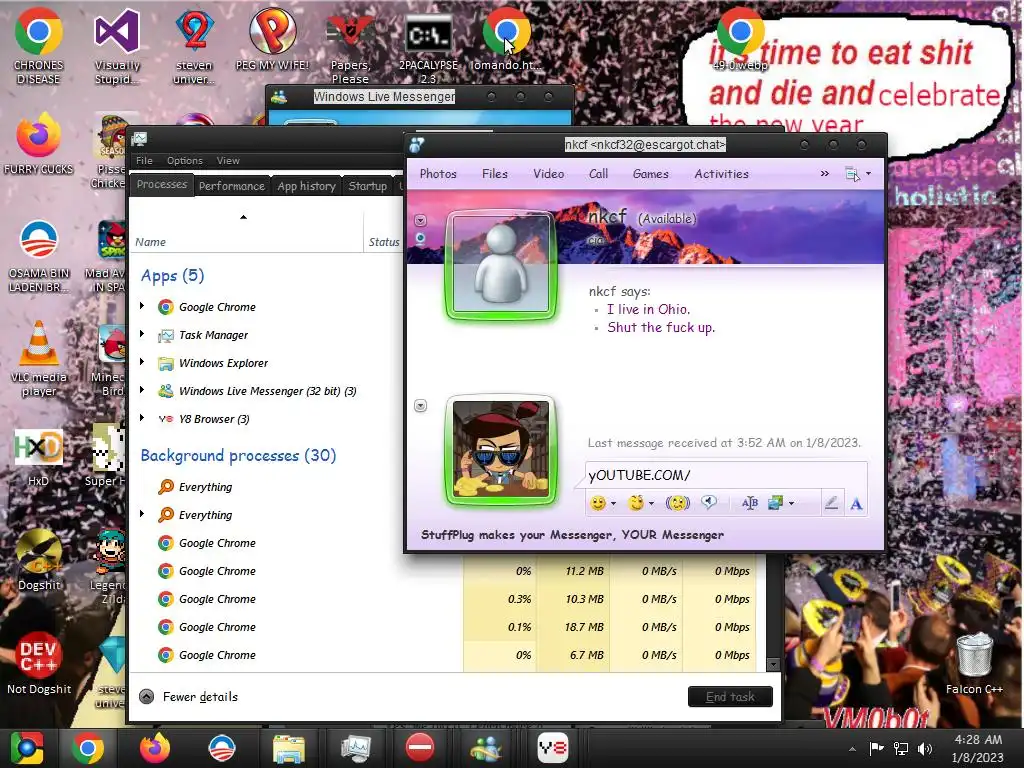The image size is (1024, 768).
Task: Open Falcon C++ recycle bin icon
Action: (x=974, y=663)
